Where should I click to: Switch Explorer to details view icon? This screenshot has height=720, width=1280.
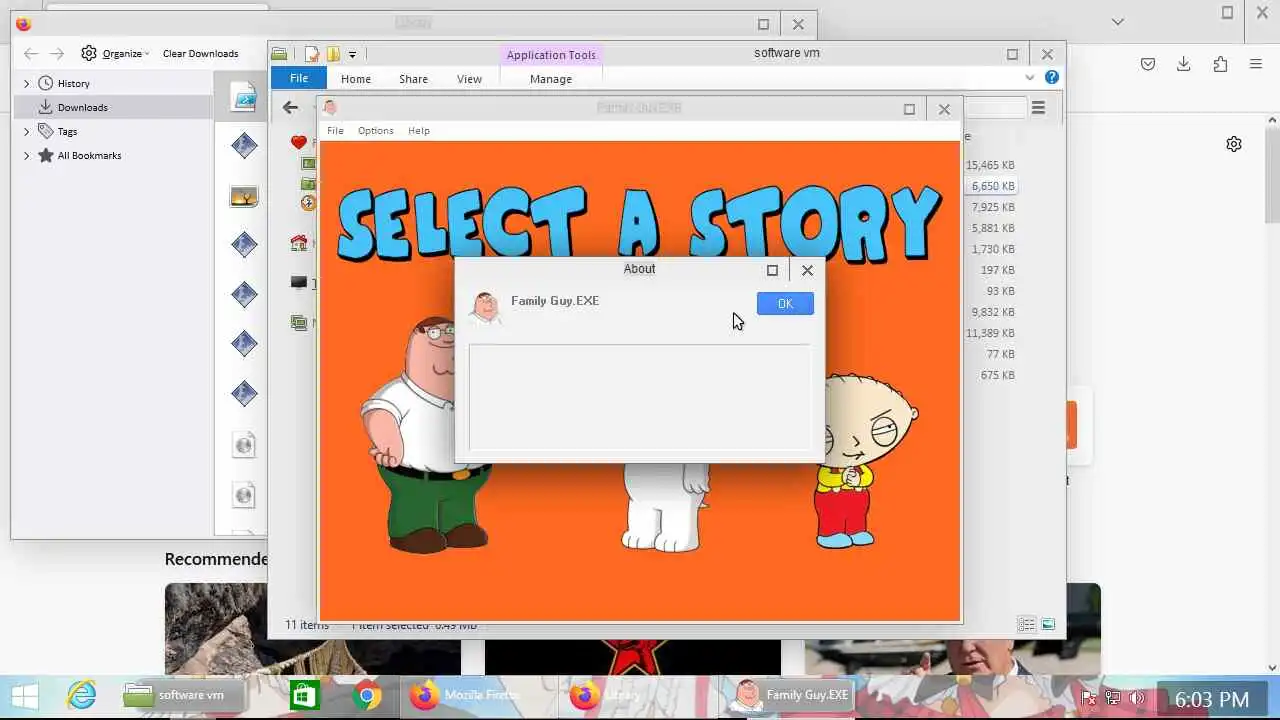[x=1026, y=625]
